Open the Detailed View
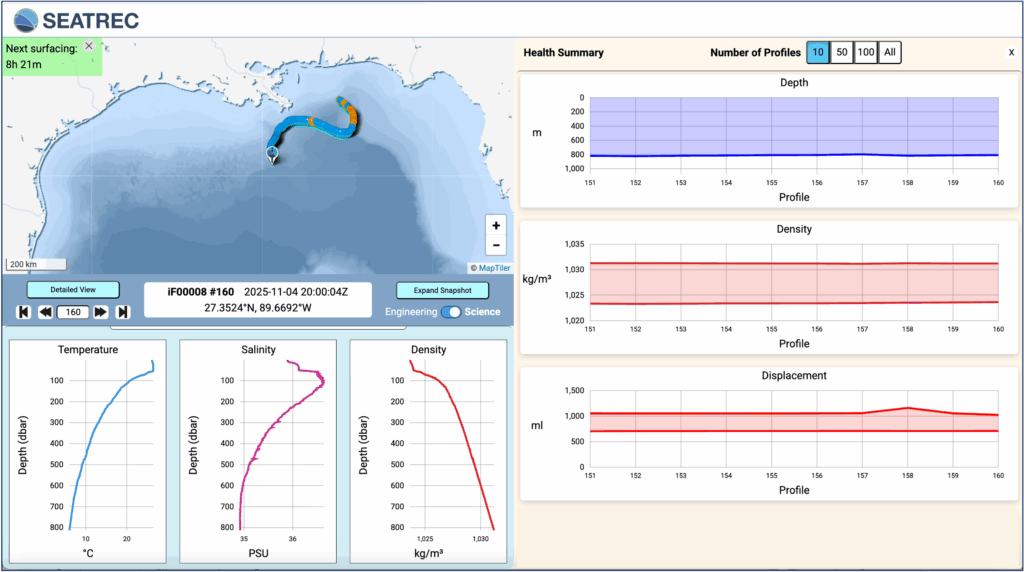Viewport: 1024px width, 572px height. (72, 289)
